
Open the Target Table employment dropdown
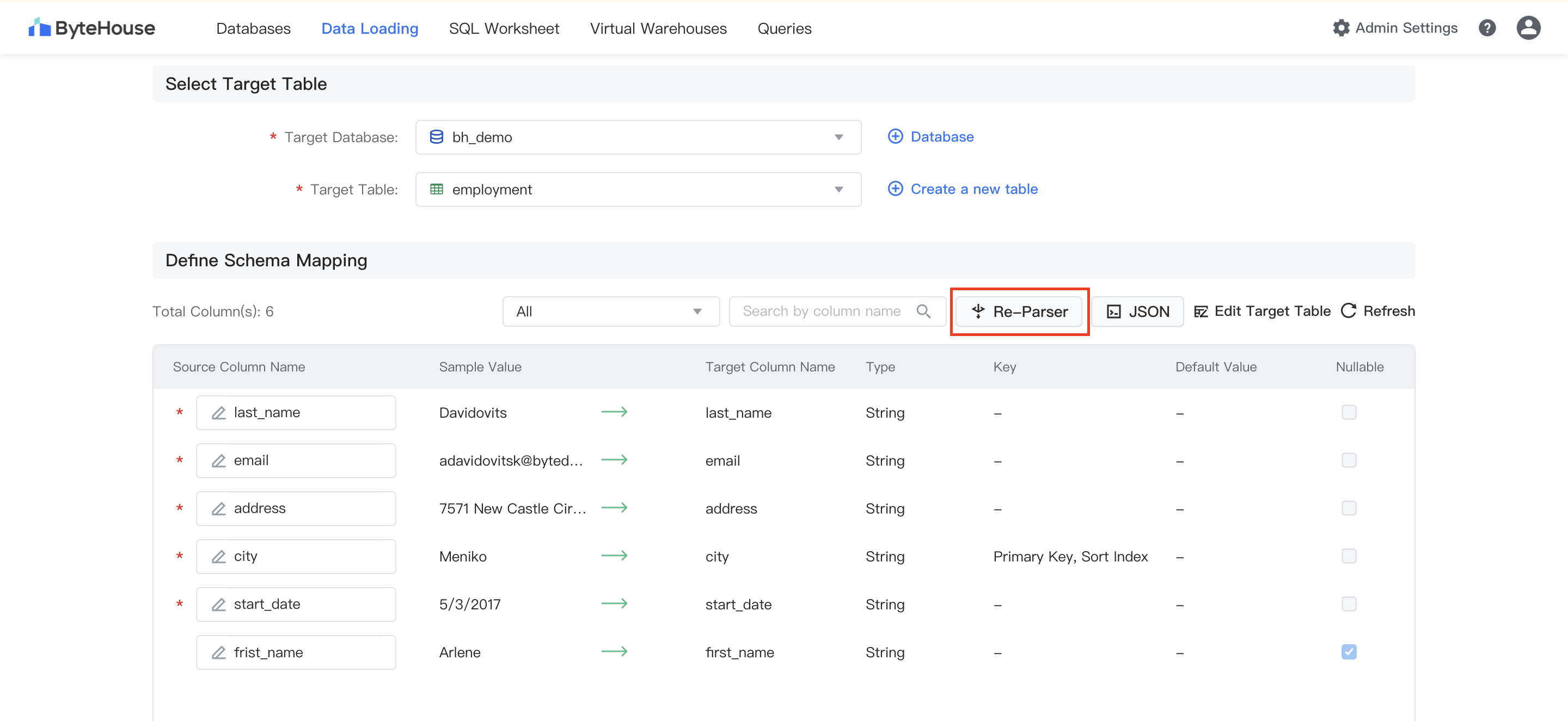click(x=638, y=190)
